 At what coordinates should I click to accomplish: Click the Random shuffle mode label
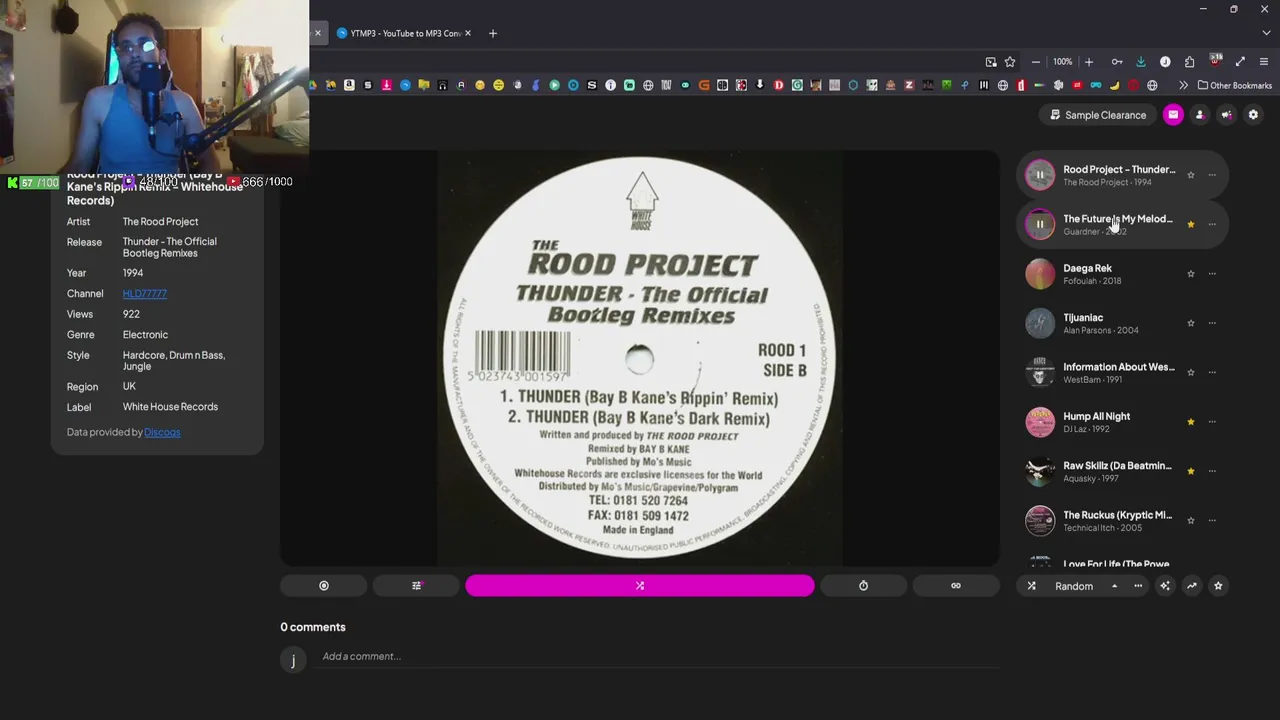click(x=1074, y=586)
